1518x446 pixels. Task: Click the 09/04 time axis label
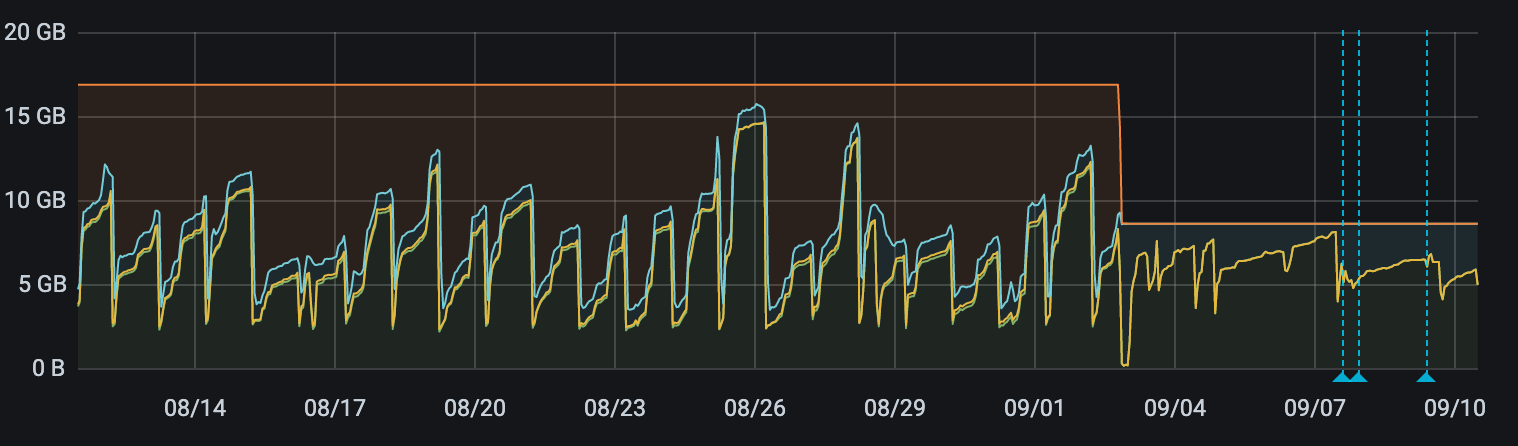(1174, 408)
